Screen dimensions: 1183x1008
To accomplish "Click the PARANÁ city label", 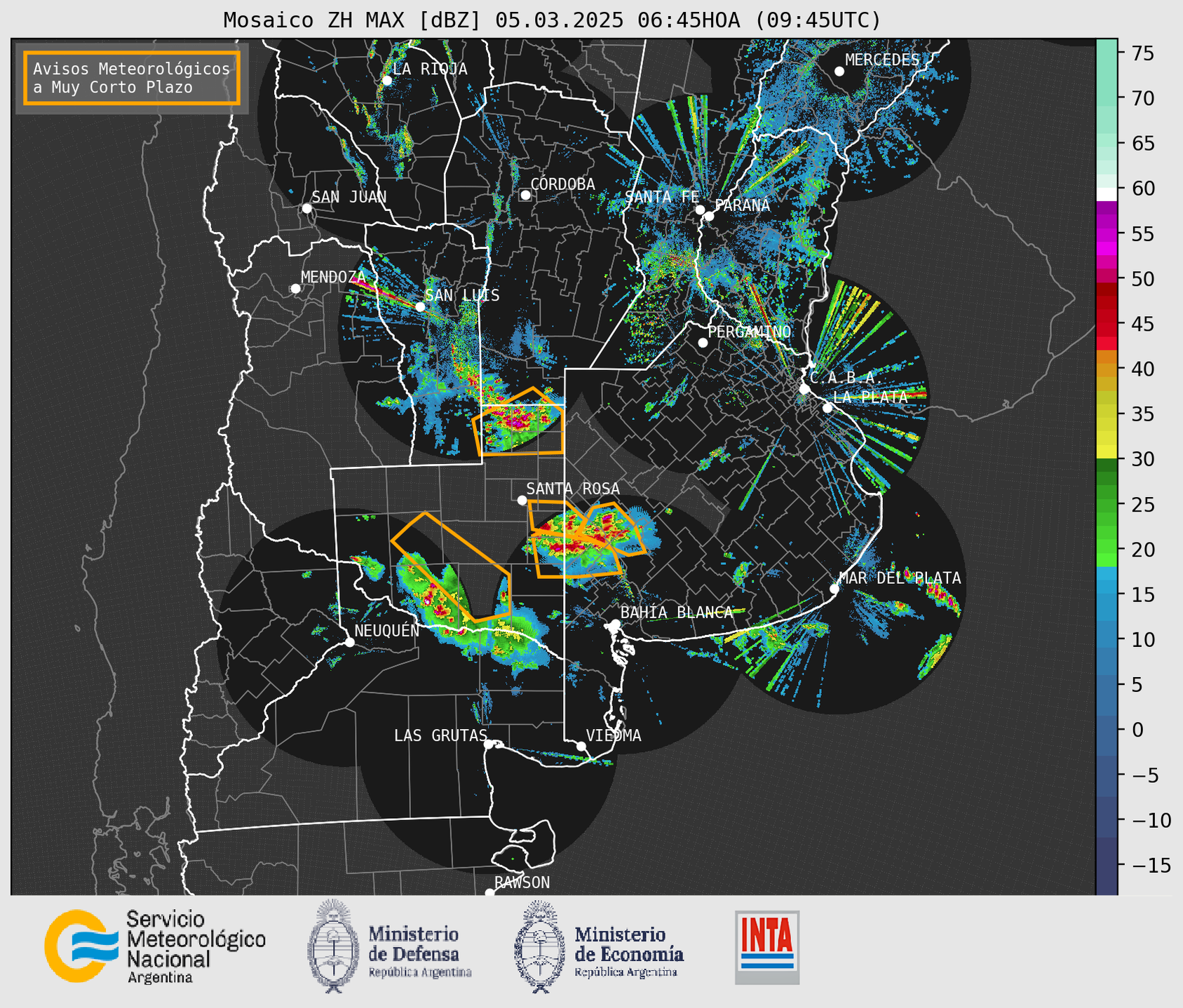I will click(742, 205).
